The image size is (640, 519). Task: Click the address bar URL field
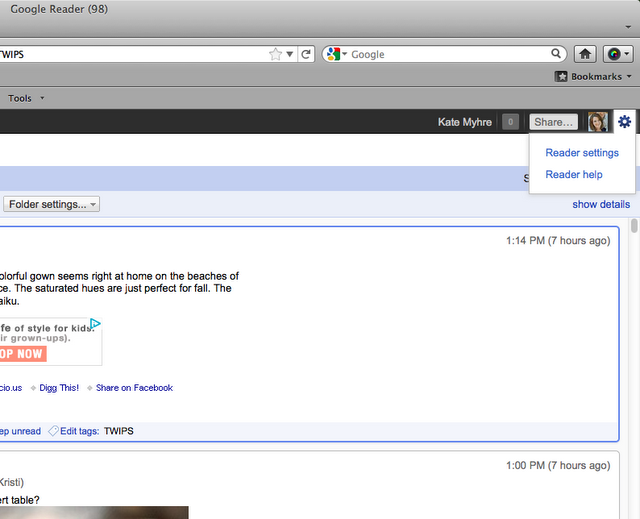click(x=133, y=54)
